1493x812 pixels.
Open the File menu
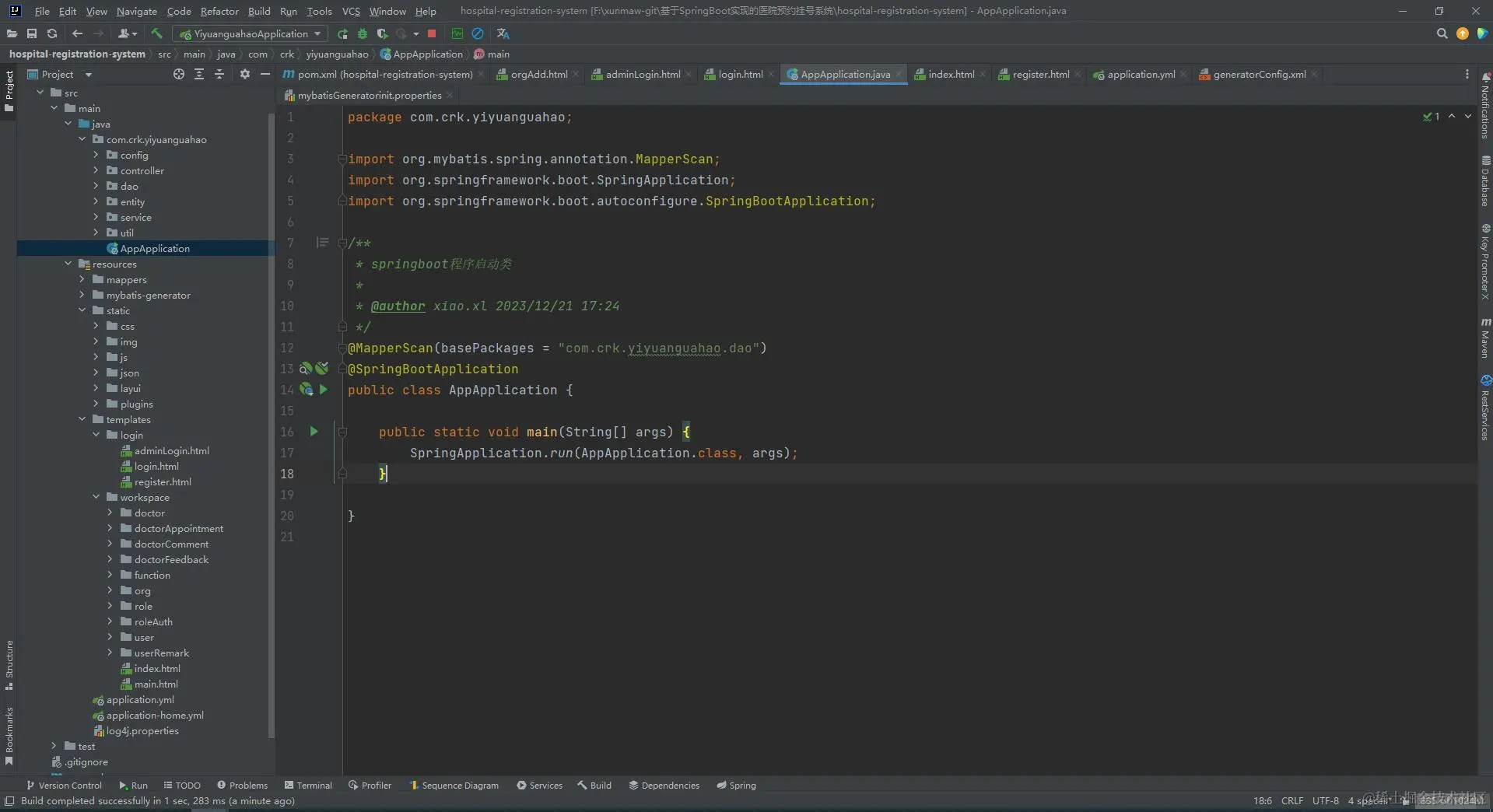[42, 11]
